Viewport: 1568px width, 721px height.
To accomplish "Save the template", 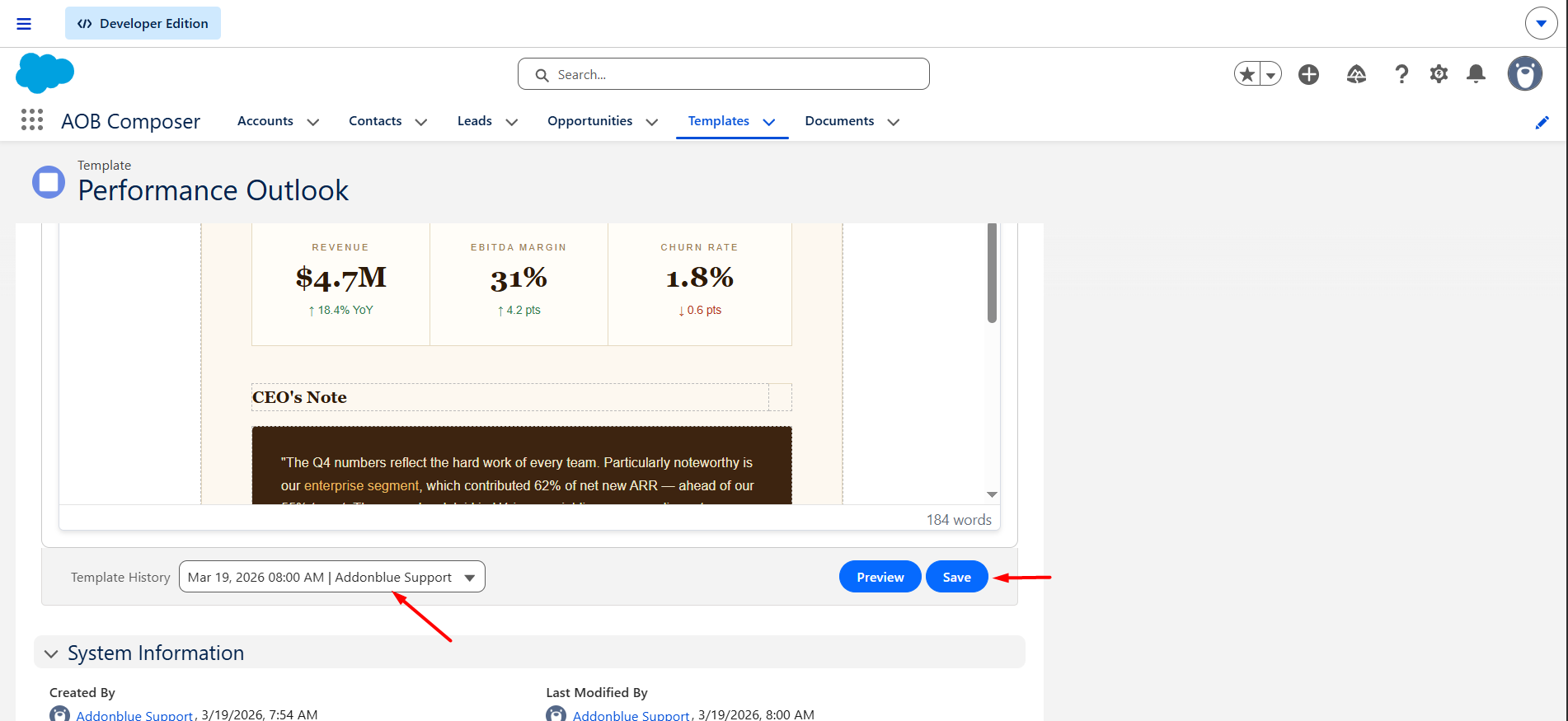I will [956, 577].
